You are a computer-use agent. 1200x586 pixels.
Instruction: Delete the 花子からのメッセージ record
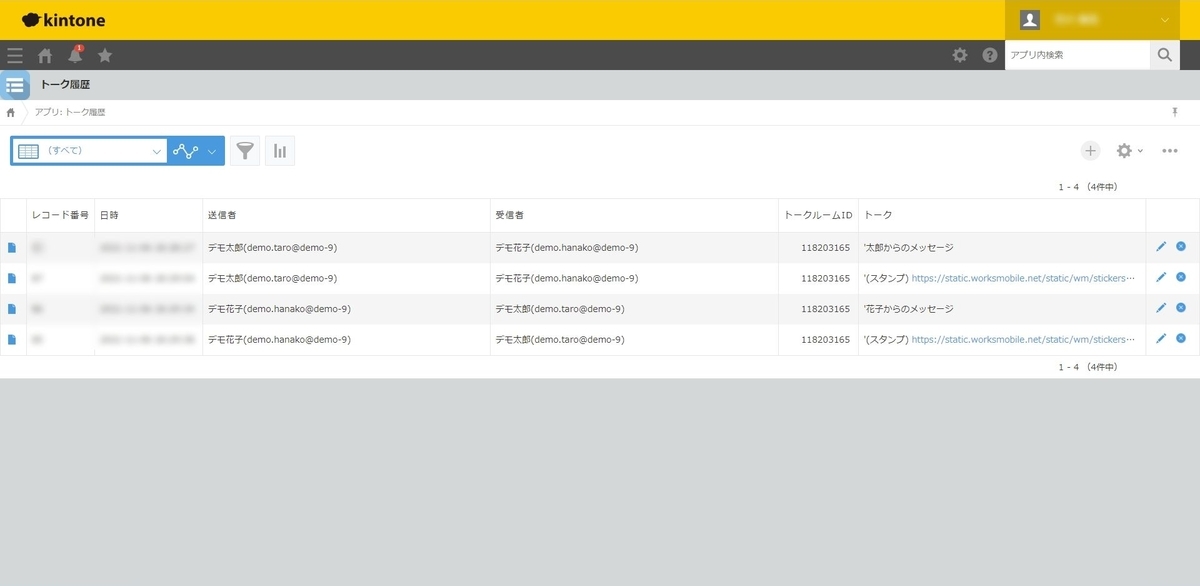coord(1181,308)
